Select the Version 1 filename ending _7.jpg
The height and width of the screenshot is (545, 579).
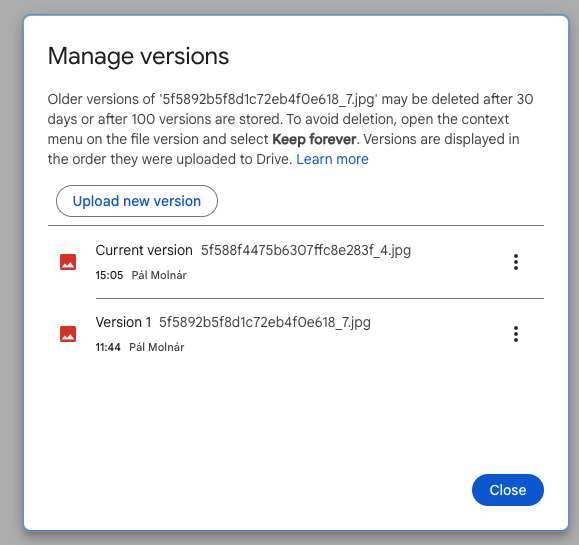pyautogui.click(x=265, y=322)
